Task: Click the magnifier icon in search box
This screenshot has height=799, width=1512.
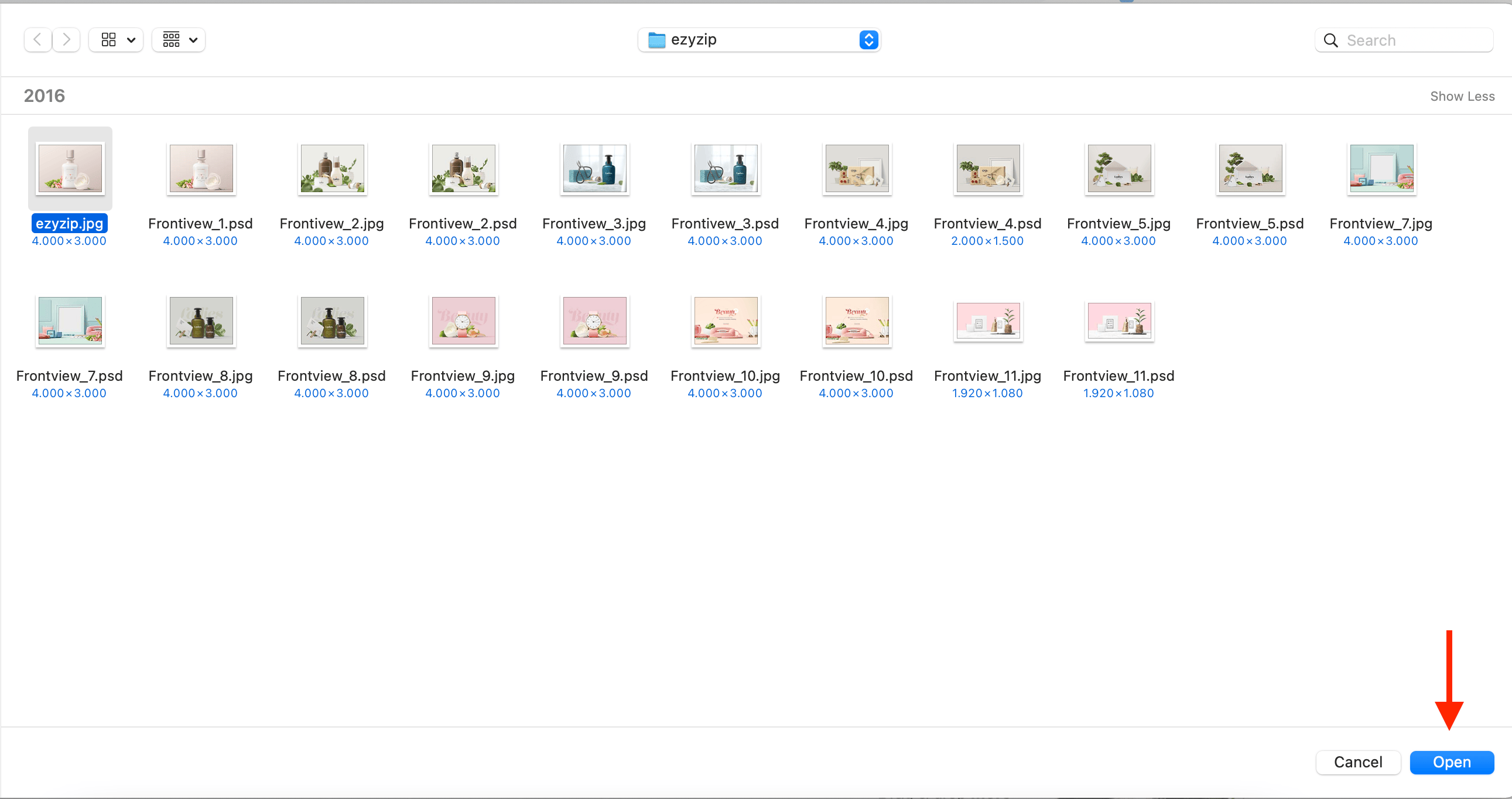Action: [x=1330, y=40]
